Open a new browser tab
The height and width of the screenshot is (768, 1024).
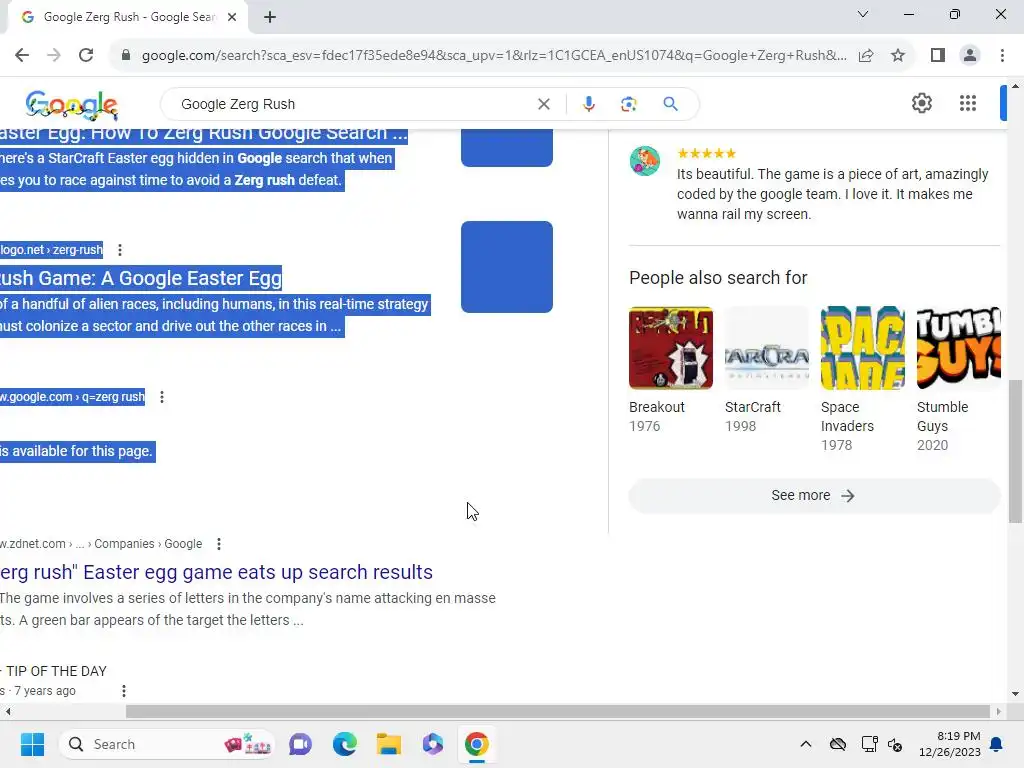click(x=270, y=17)
